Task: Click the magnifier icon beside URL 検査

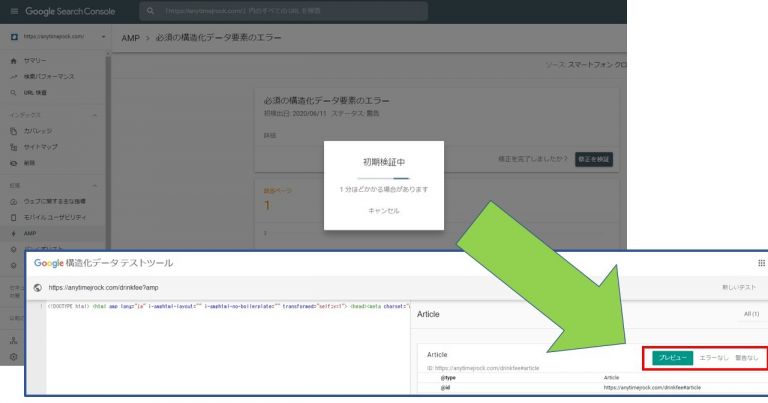Action: [x=14, y=93]
